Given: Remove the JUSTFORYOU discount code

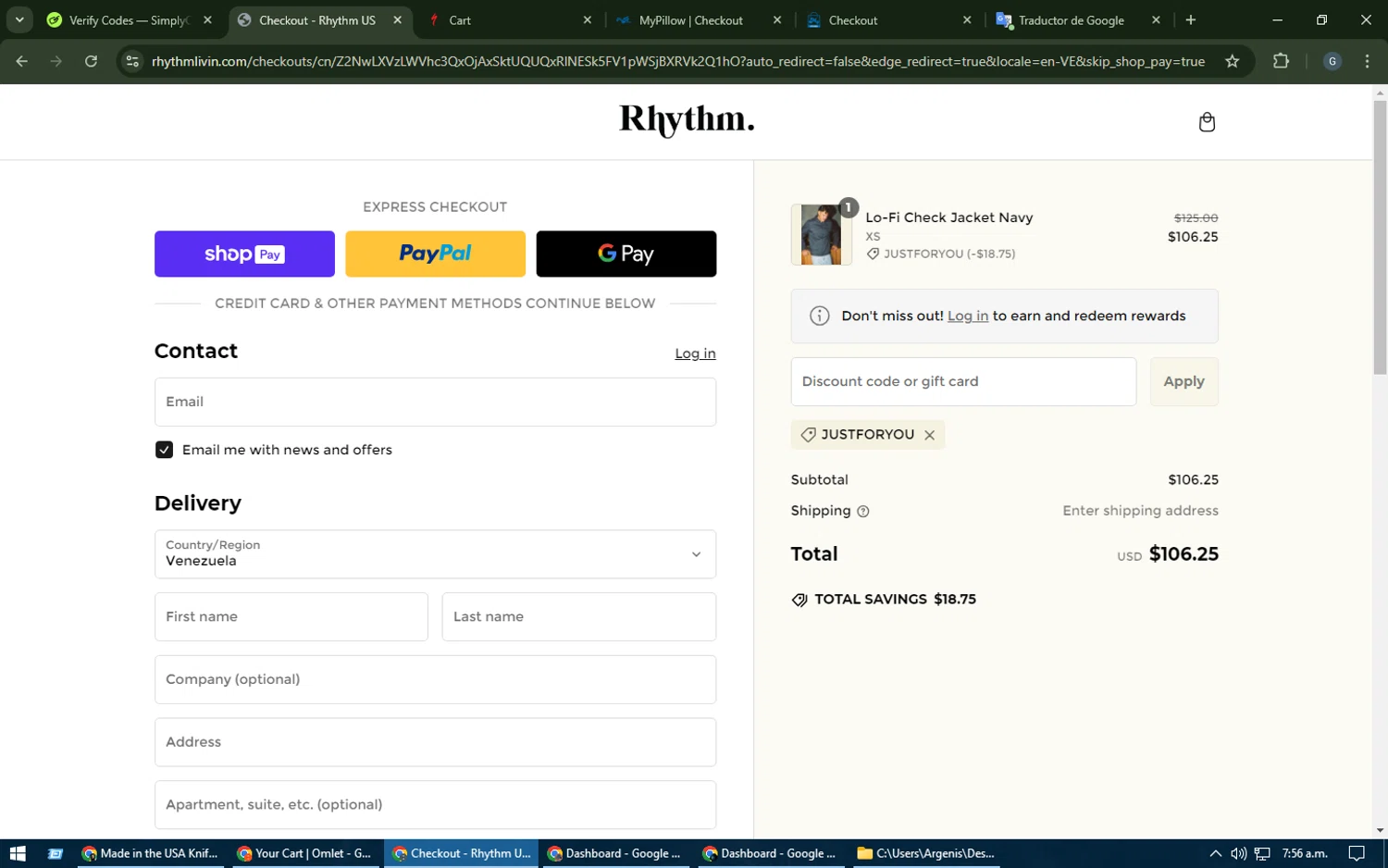Looking at the screenshot, I should click(x=929, y=435).
